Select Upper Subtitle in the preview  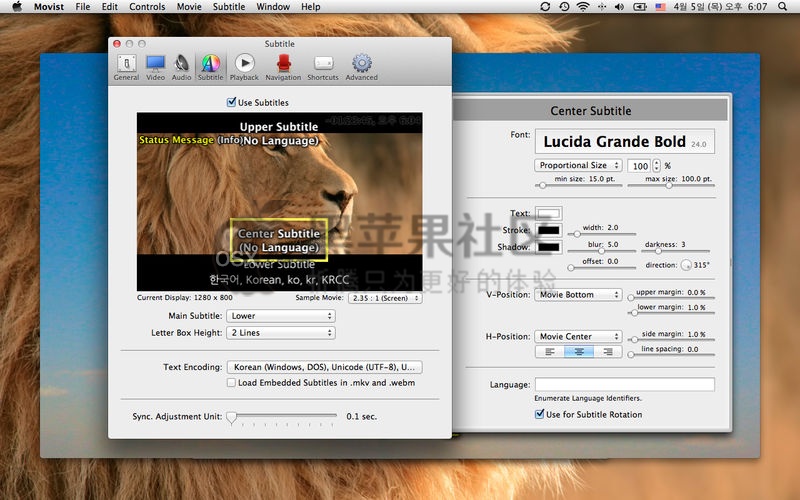(x=279, y=127)
